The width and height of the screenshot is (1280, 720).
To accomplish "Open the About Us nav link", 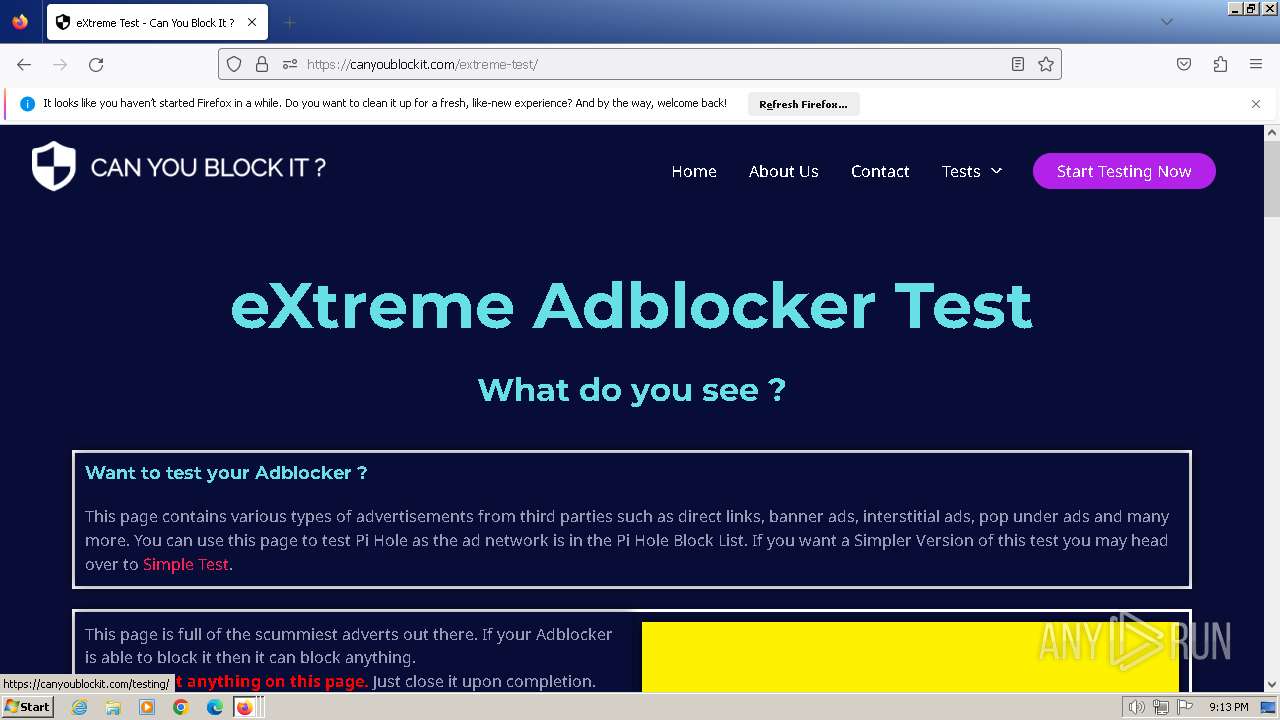I will click(x=784, y=171).
